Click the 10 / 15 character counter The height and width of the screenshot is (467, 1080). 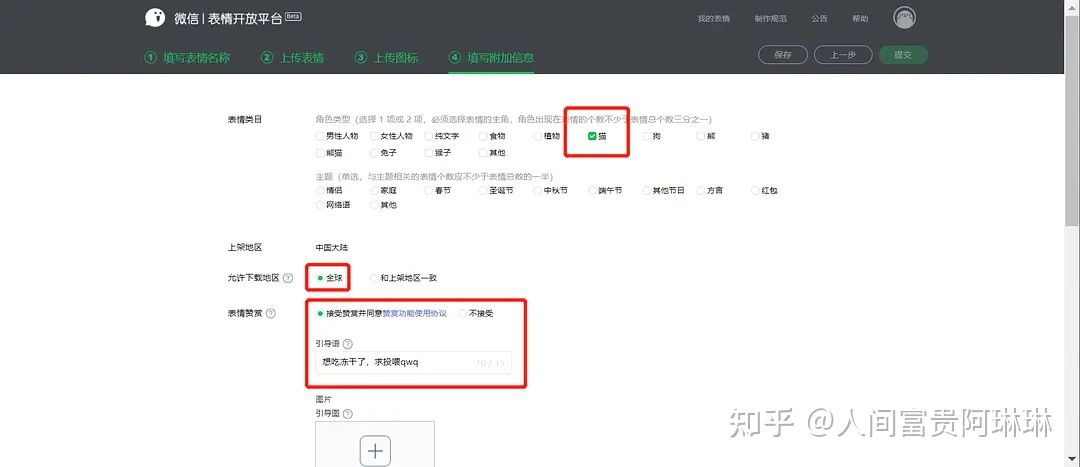click(x=490, y=362)
